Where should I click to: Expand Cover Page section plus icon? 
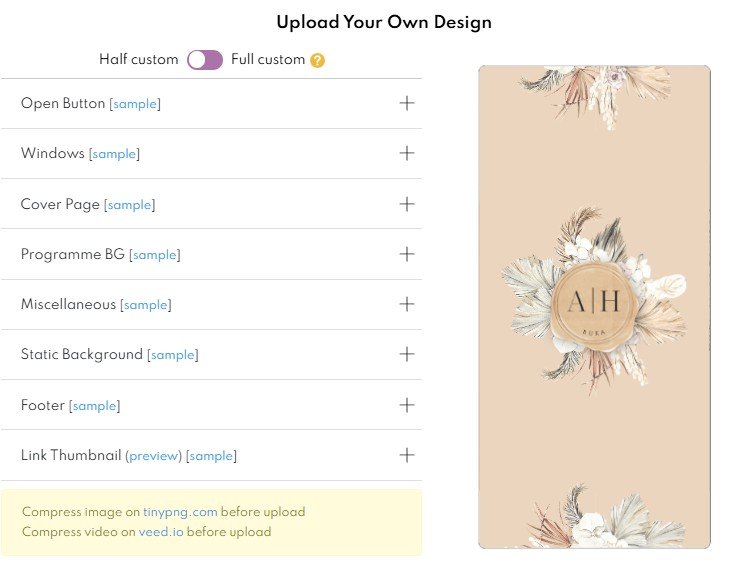click(406, 204)
